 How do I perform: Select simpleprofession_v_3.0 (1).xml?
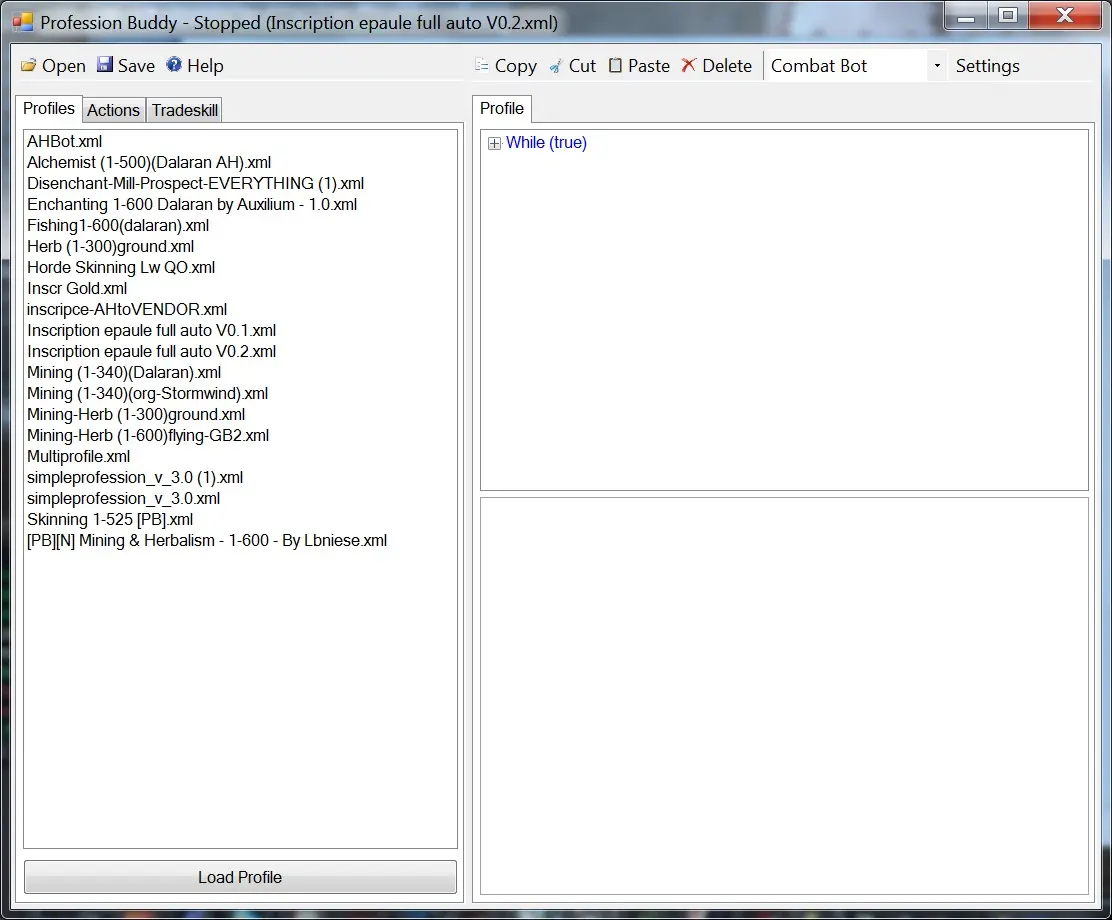coord(135,477)
